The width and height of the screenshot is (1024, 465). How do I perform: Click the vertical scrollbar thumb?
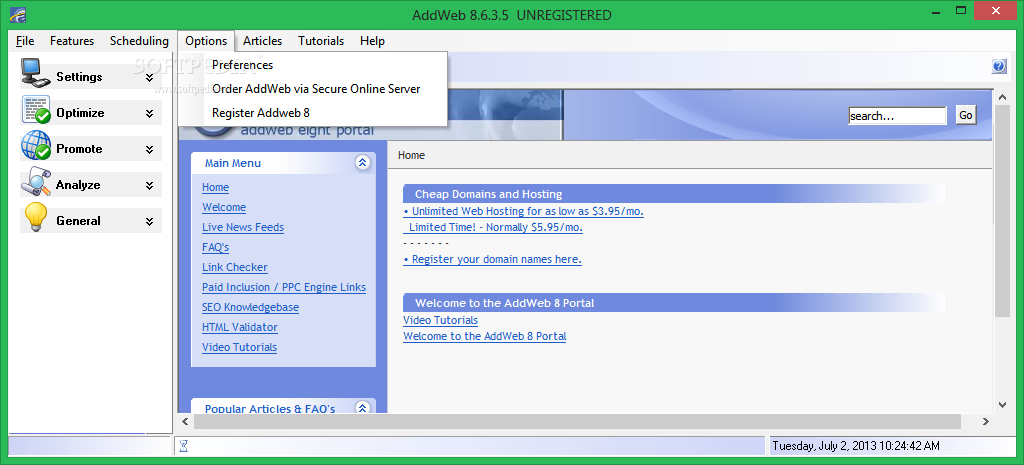1003,210
